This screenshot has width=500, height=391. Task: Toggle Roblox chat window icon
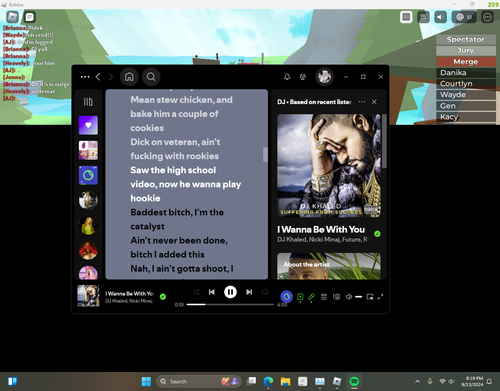click(30, 17)
